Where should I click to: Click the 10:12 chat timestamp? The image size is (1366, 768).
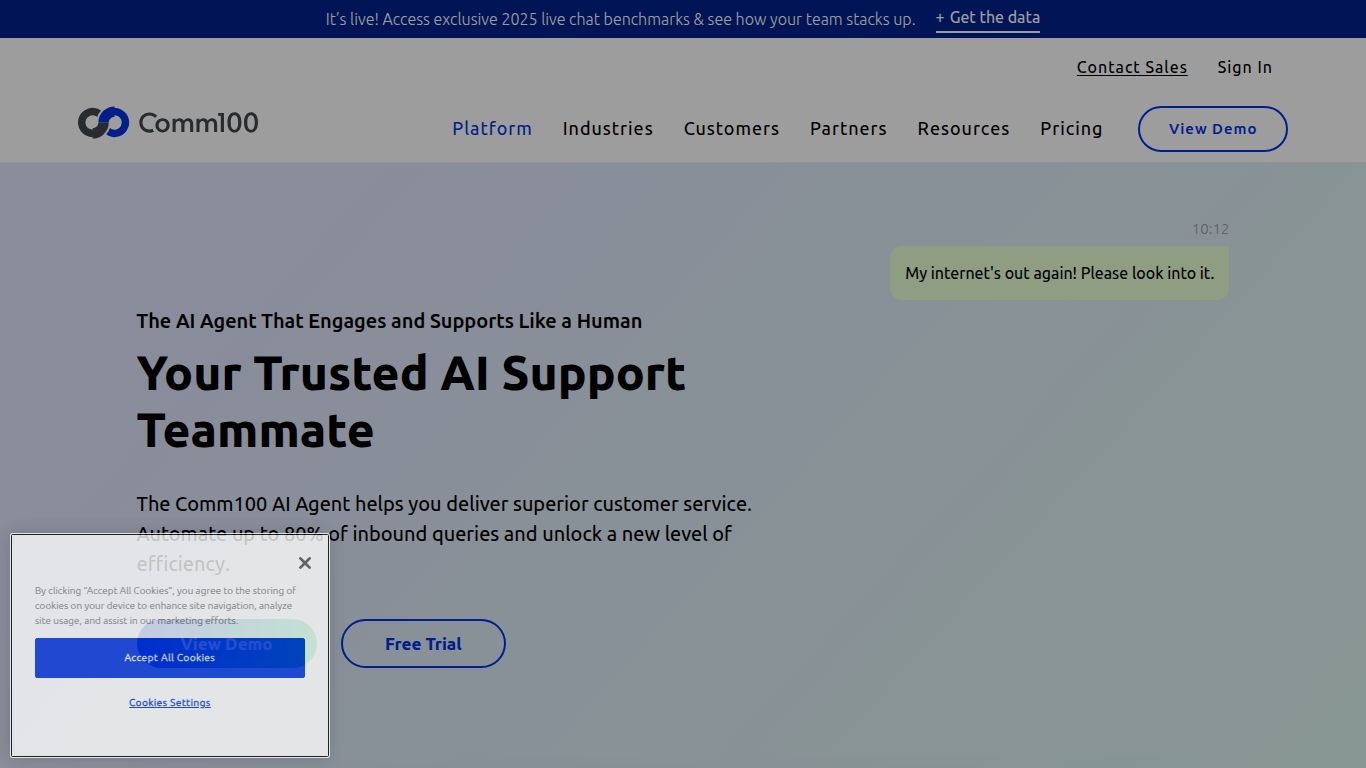point(1210,229)
